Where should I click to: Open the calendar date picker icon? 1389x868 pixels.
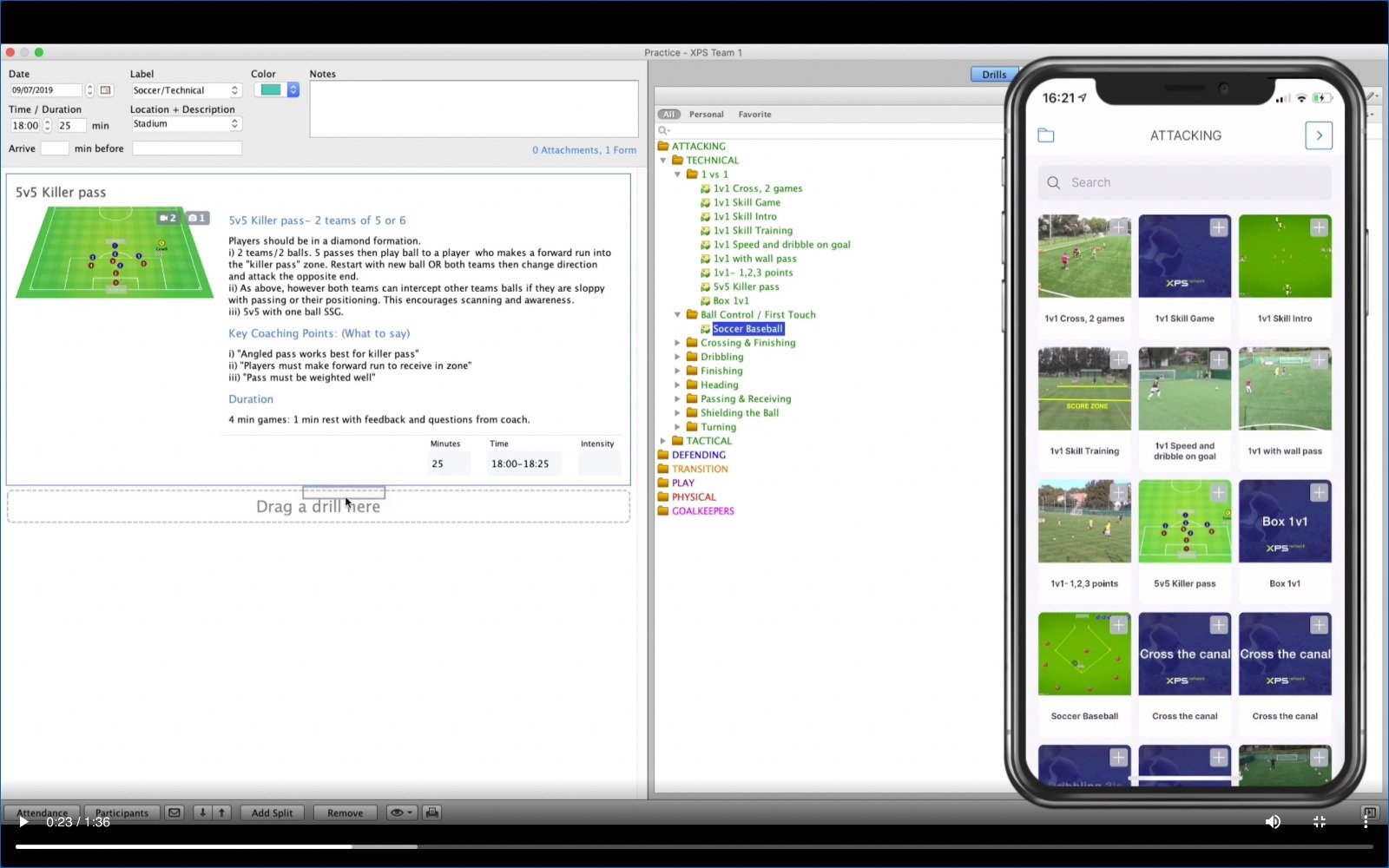tap(105, 90)
